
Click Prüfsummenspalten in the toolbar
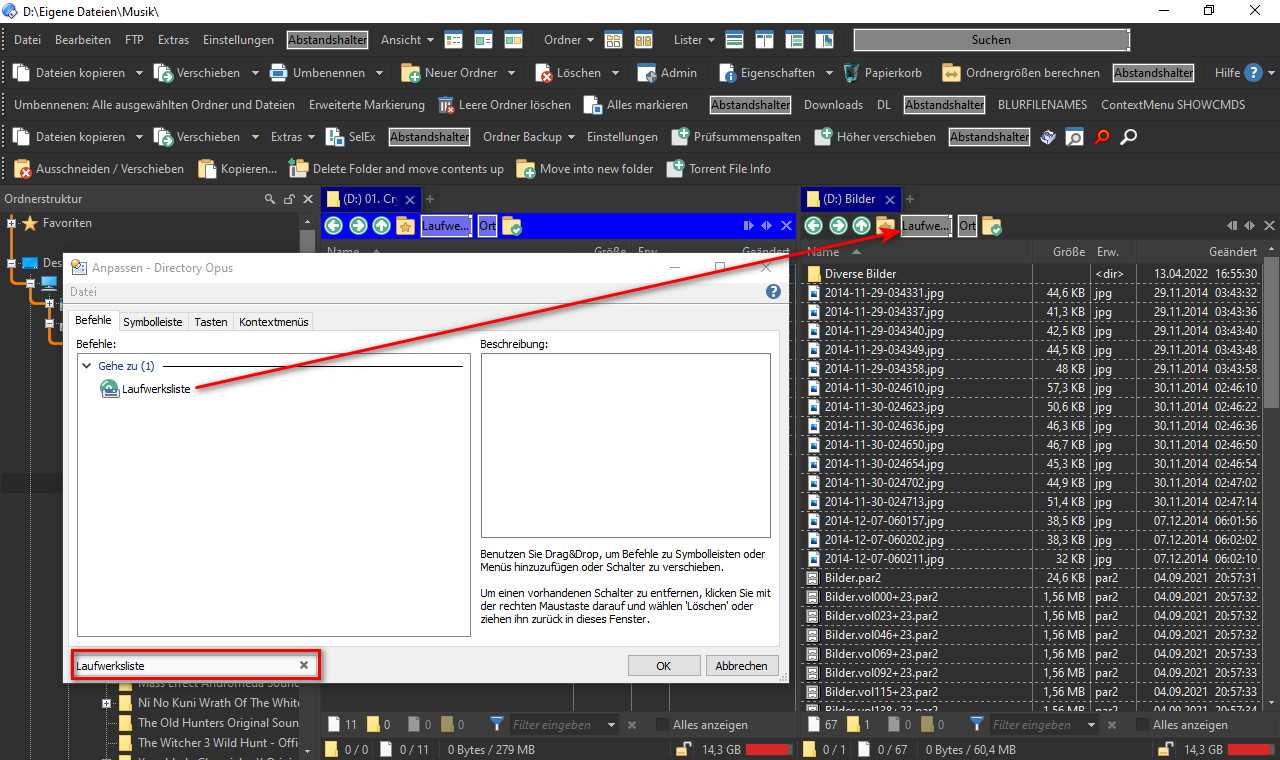coord(736,137)
